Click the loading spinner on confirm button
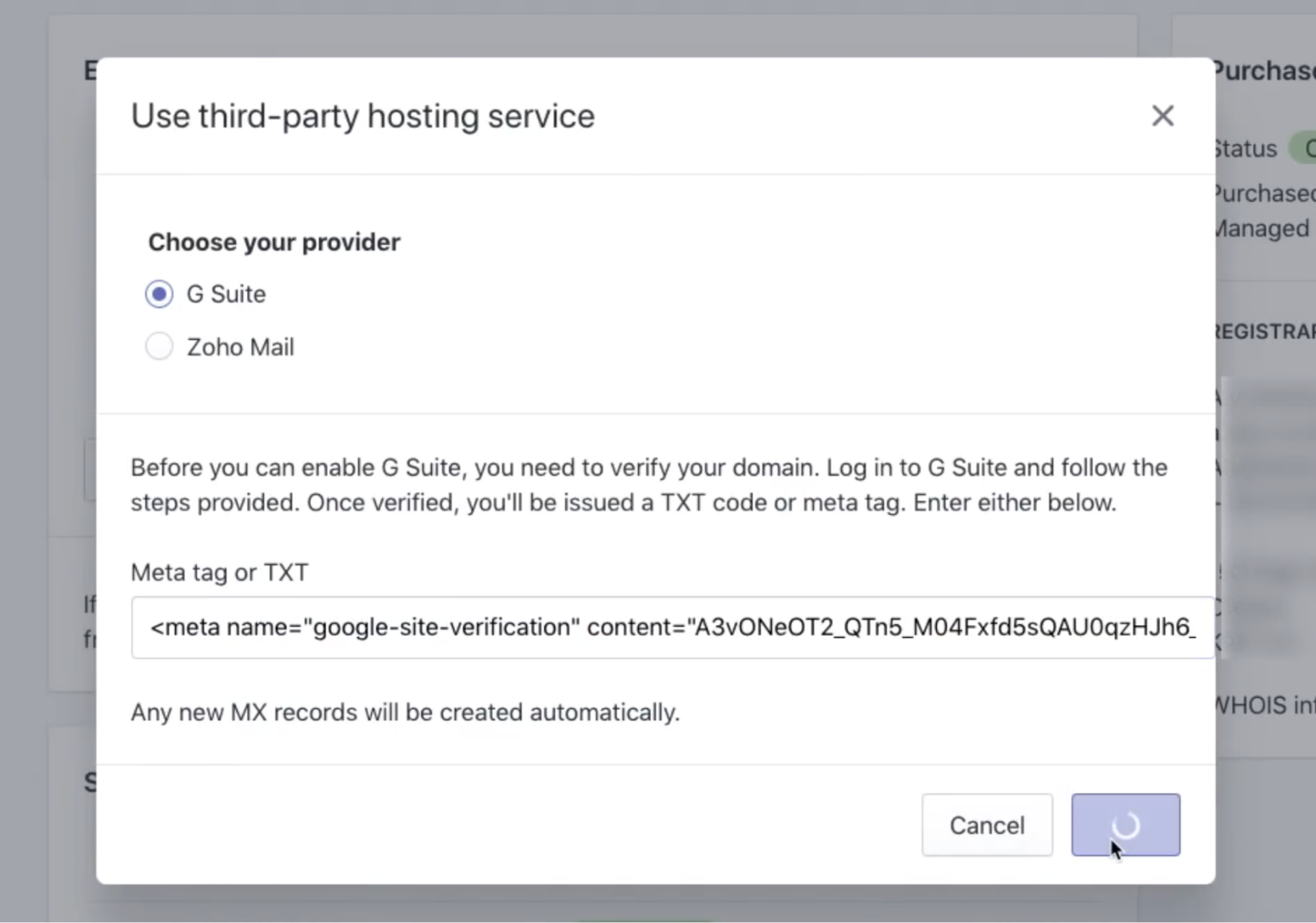The width and height of the screenshot is (1316, 923). tap(1125, 824)
